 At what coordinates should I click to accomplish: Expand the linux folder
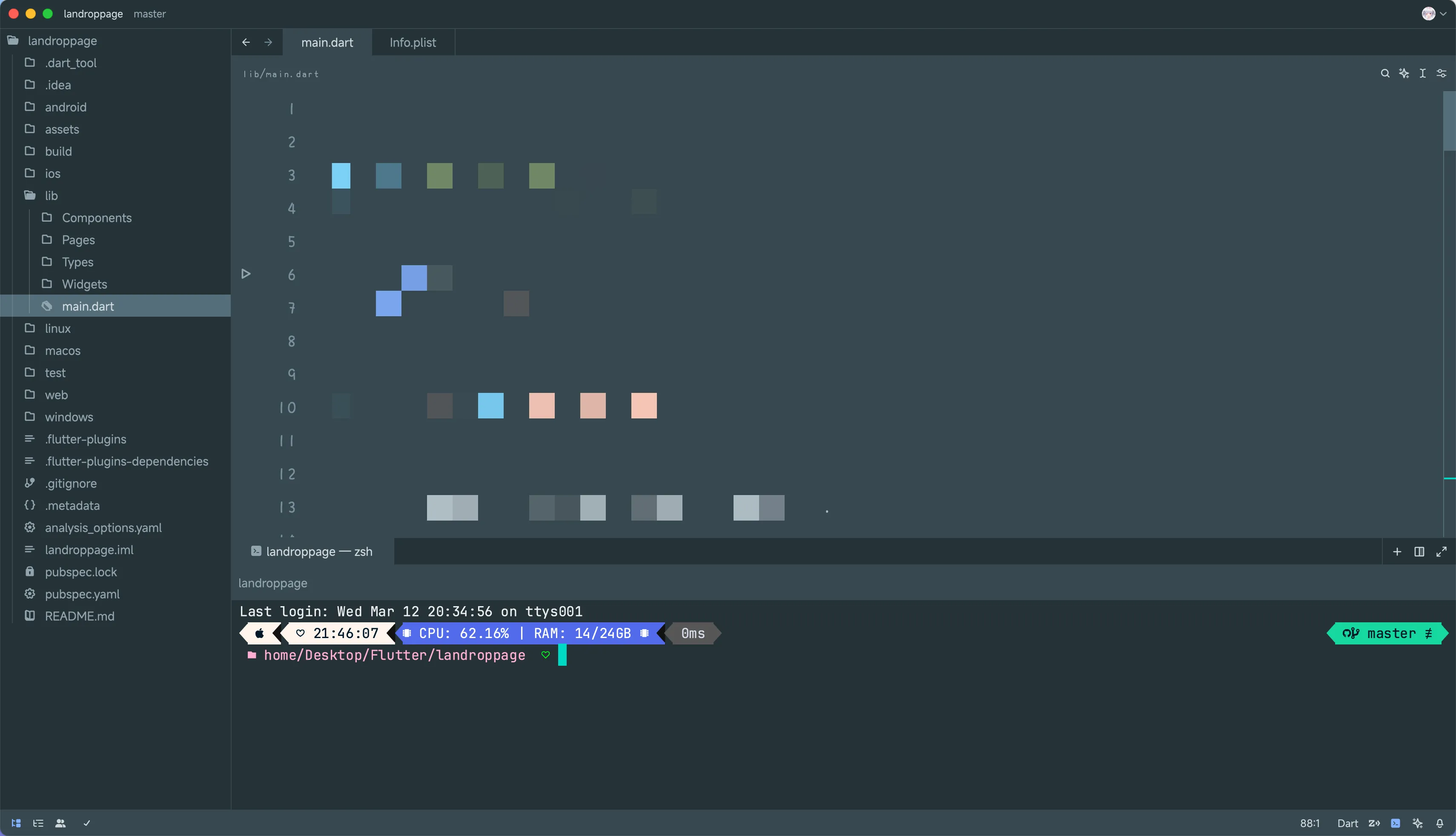click(115, 328)
